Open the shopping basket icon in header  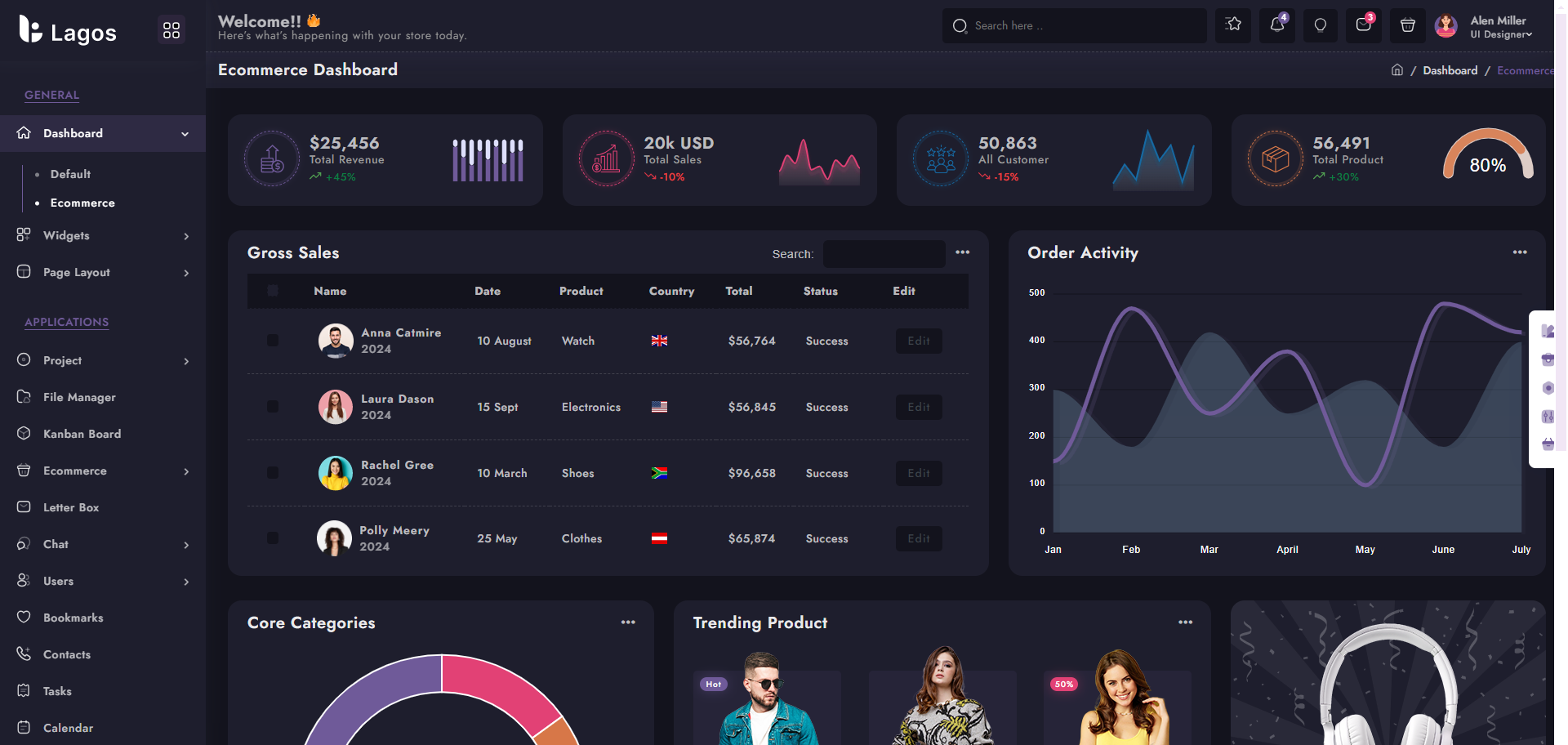(x=1406, y=25)
